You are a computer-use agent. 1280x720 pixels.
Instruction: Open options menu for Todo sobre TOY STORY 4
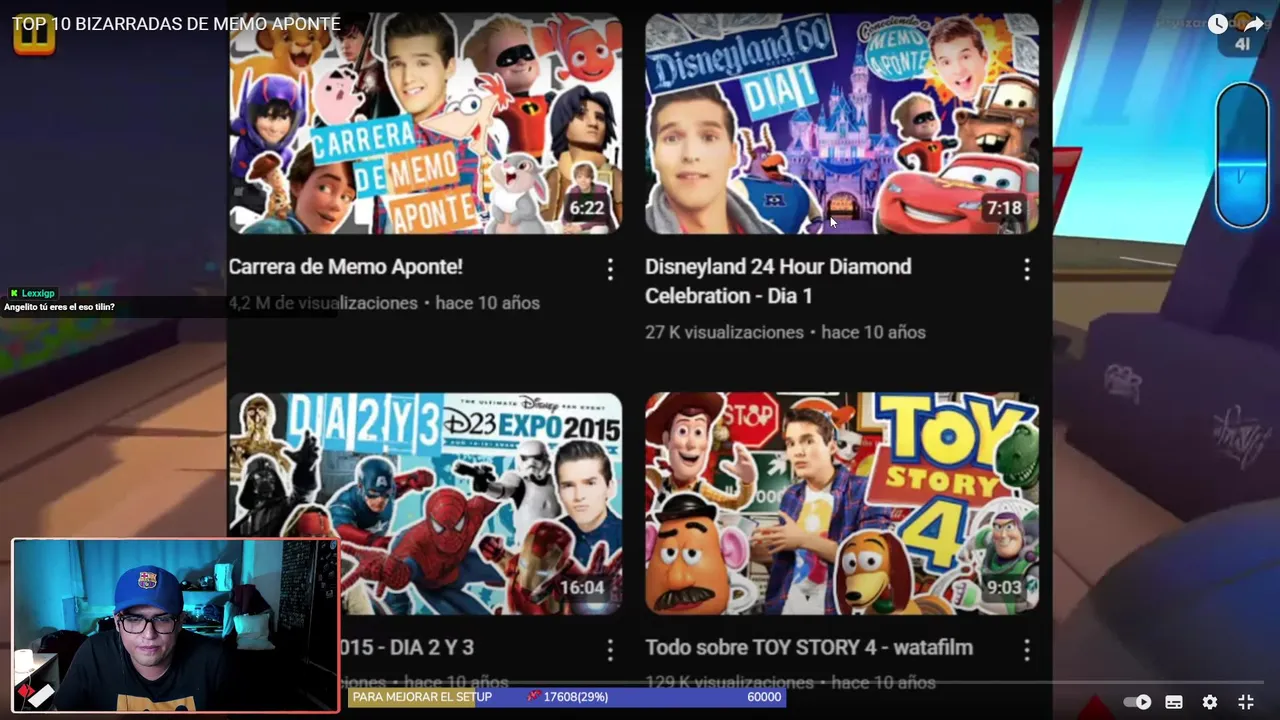point(1026,649)
